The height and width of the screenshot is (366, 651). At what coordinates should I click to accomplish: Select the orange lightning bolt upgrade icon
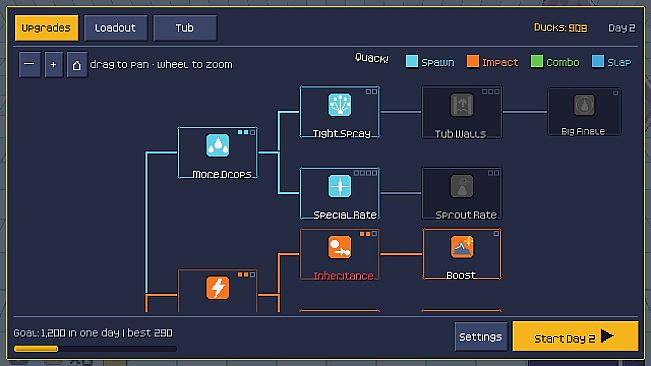[218, 288]
